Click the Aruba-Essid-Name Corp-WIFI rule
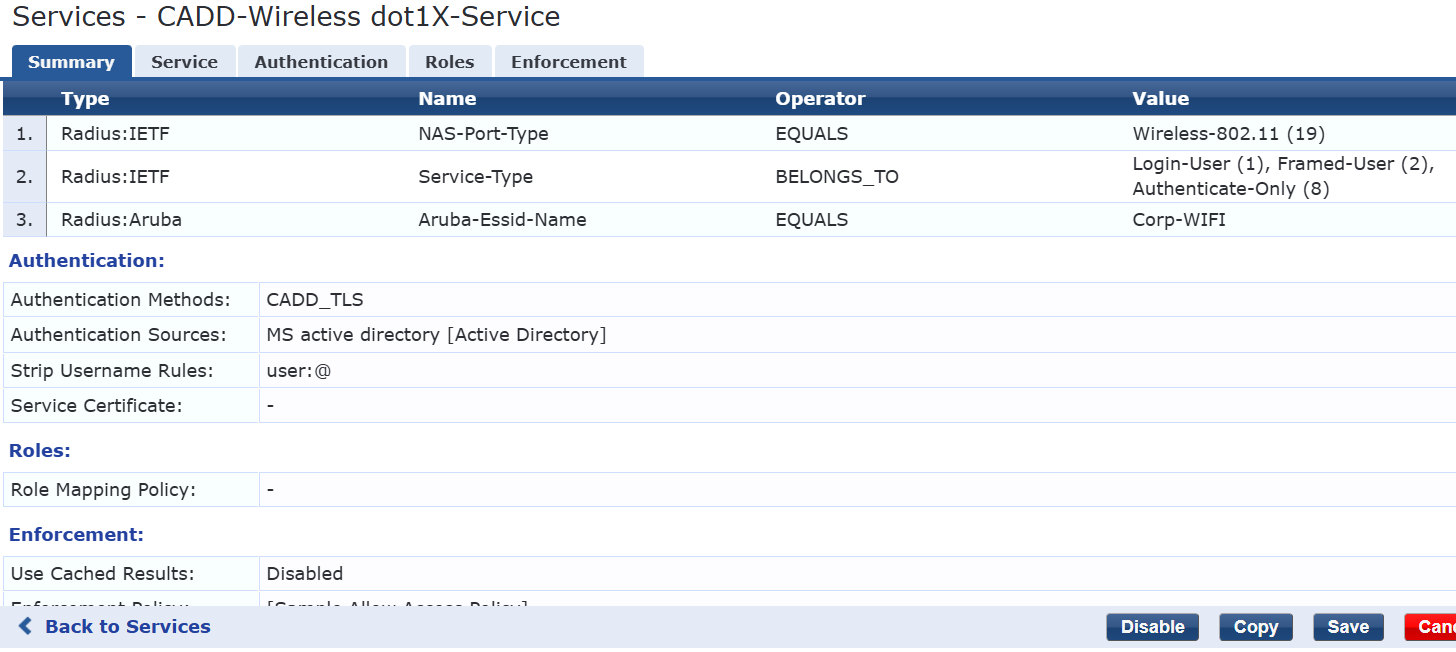Viewport: 1456px width, 652px height. [x=500, y=219]
